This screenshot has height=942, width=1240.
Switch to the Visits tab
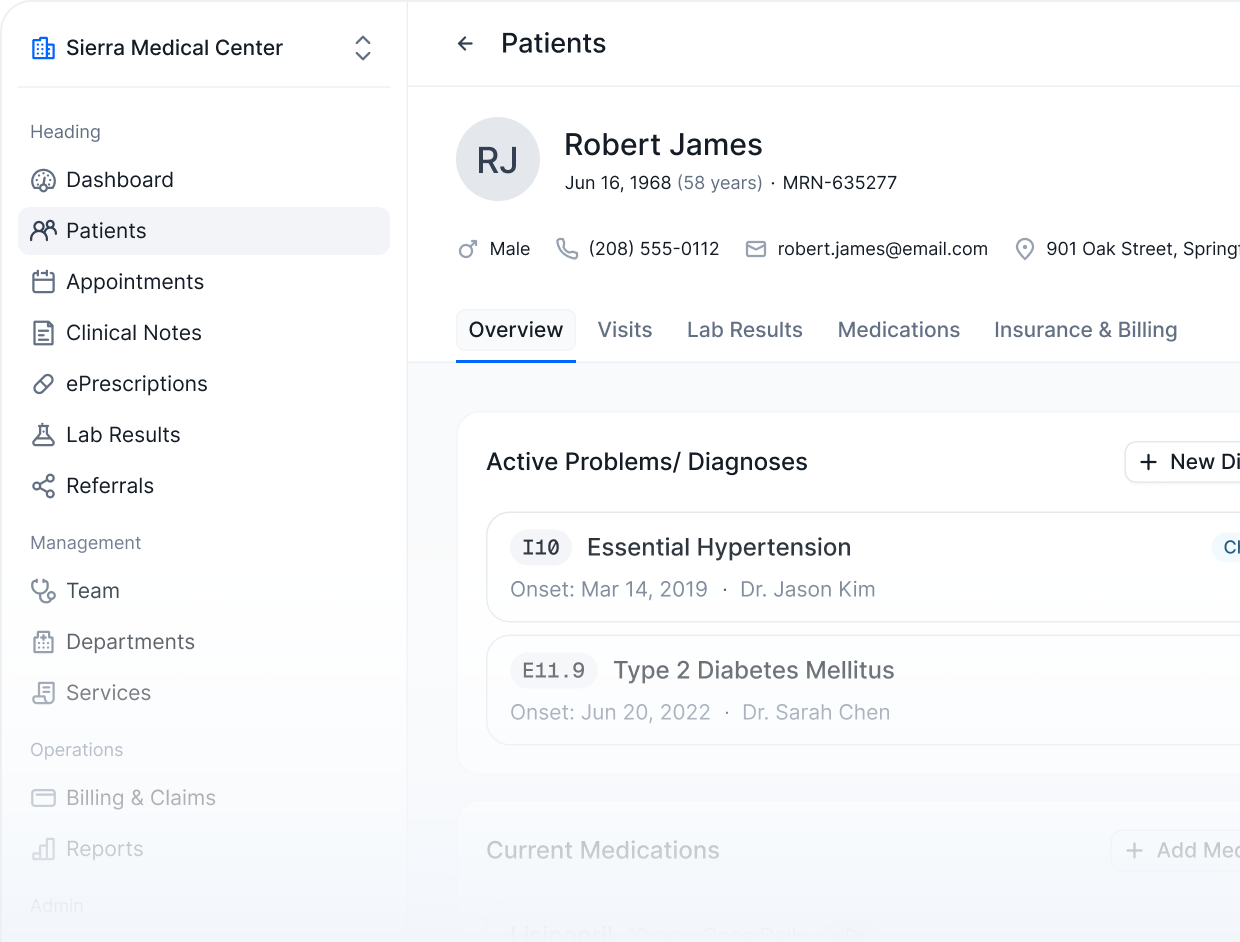click(625, 330)
